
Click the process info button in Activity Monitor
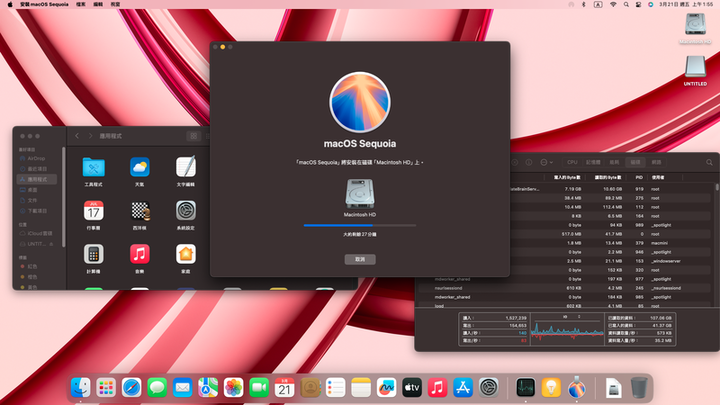[529, 162]
